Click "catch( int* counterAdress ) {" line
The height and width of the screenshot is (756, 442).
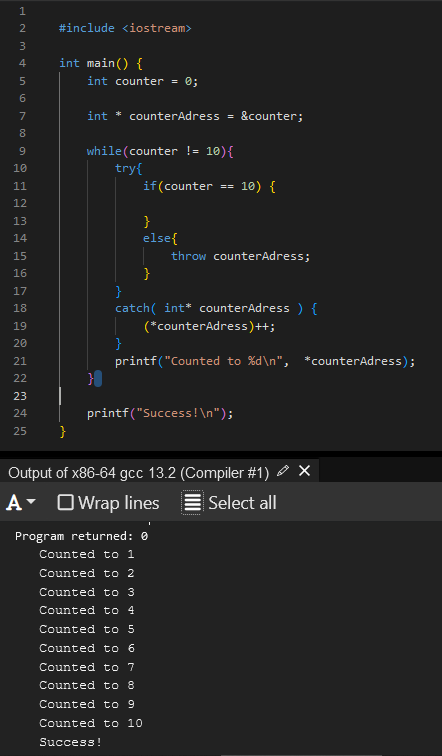(216, 308)
